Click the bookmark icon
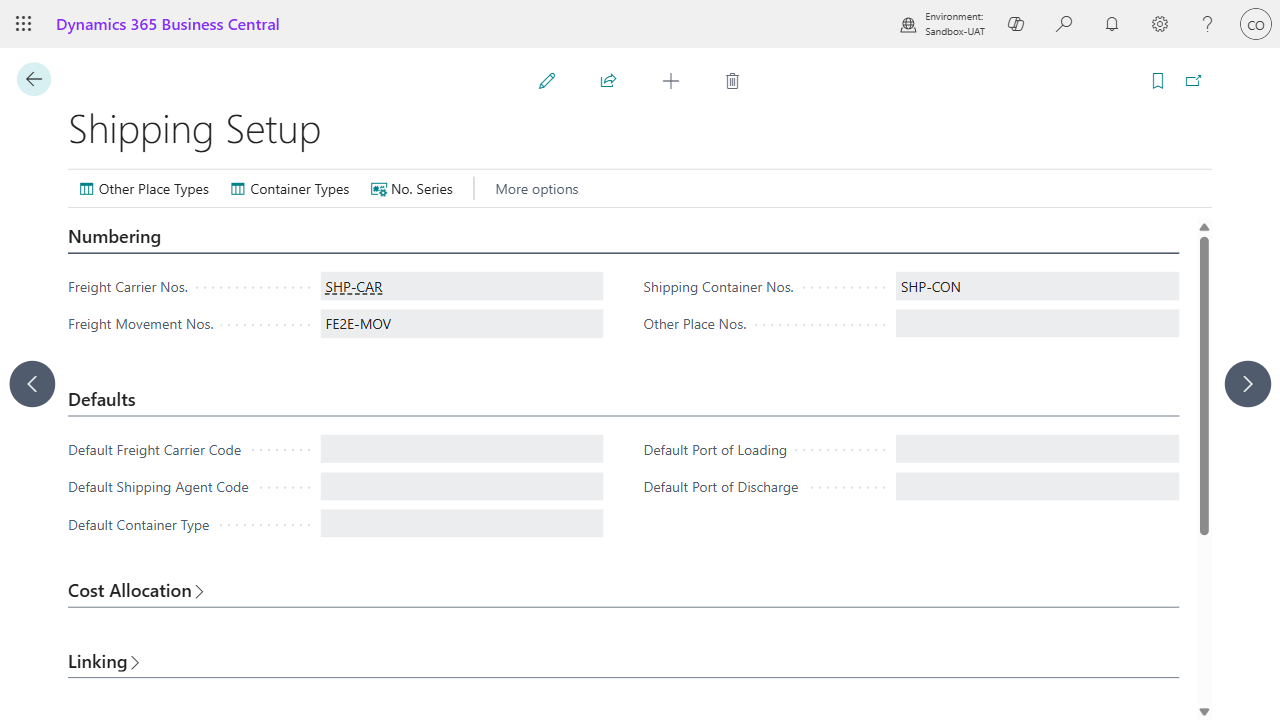Viewport: 1280px width, 720px height. [1158, 81]
